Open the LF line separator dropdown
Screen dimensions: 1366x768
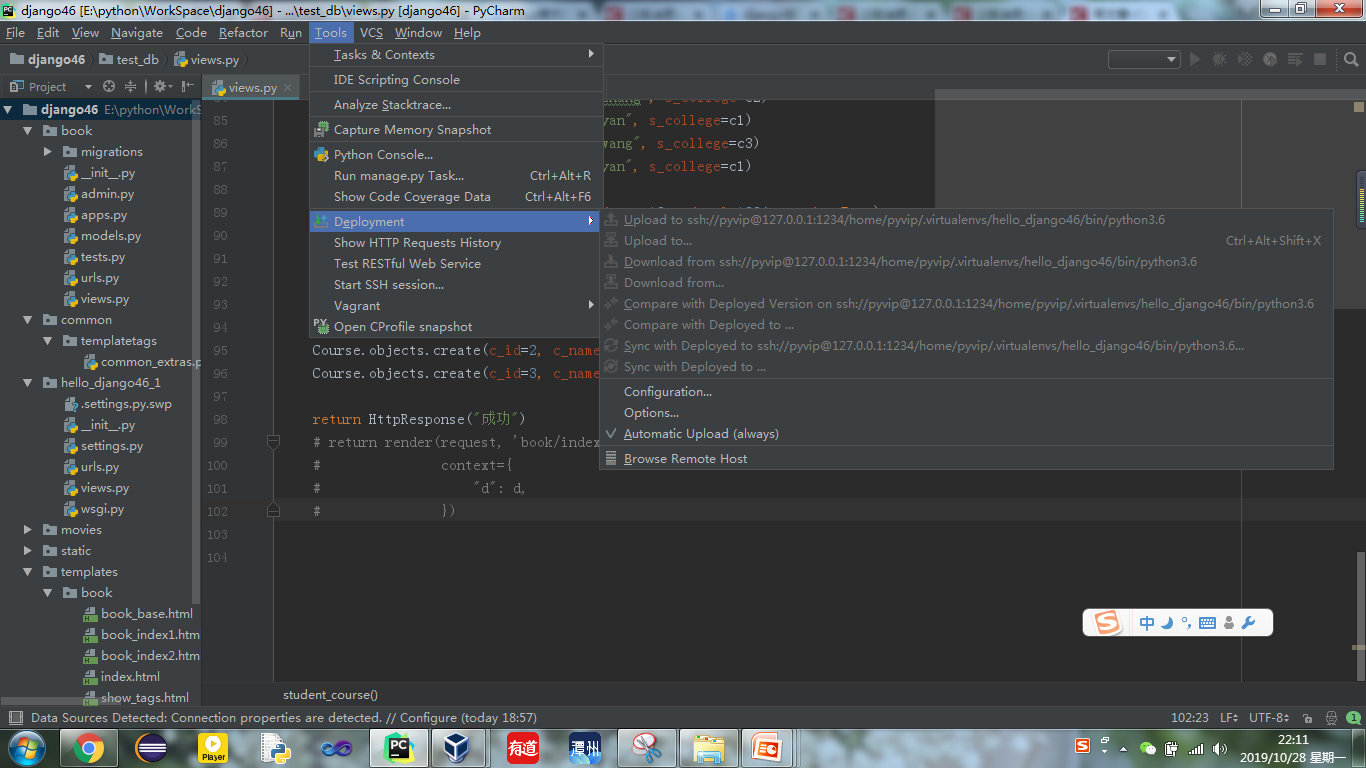pyautogui.click(x=1230, y=717)
